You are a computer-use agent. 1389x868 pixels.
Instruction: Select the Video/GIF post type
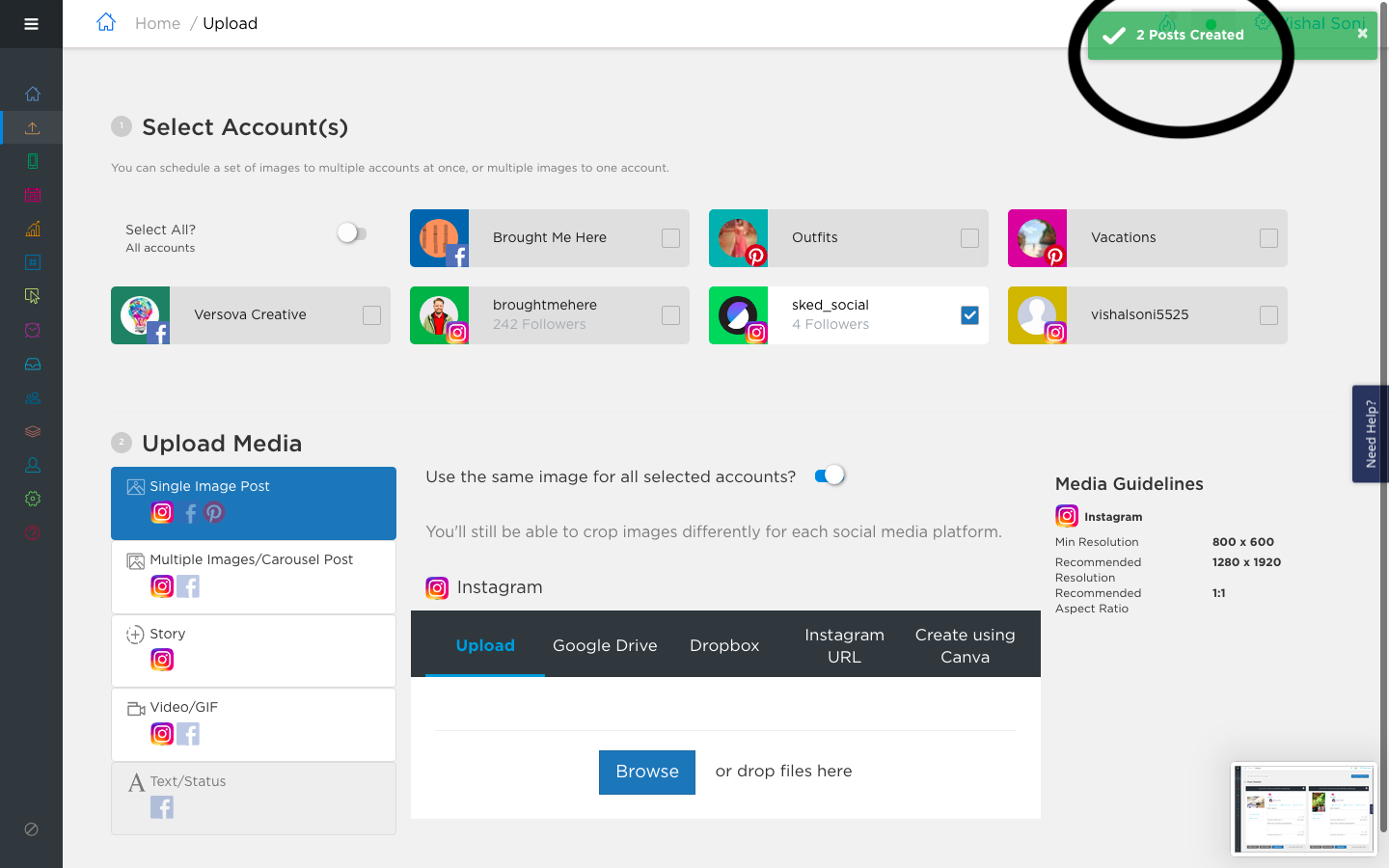[x=254, y=724]
